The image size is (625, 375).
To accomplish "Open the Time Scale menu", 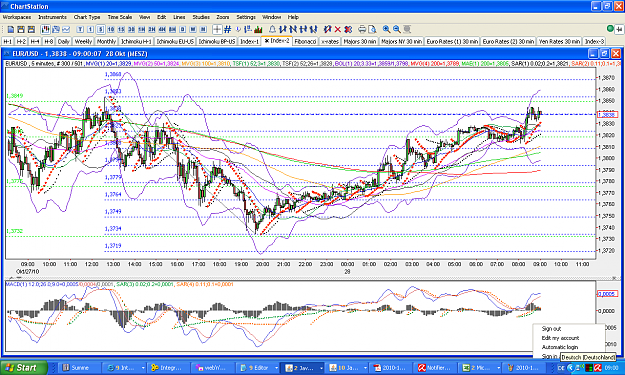I will pos(120,17).
